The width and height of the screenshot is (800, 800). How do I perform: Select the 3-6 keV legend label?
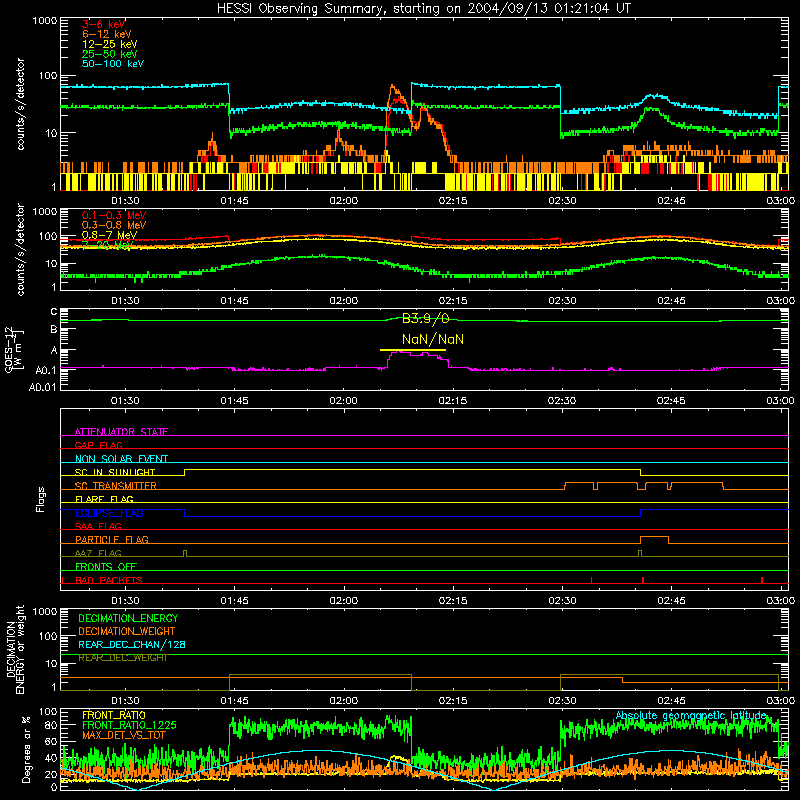coord(104,24)
